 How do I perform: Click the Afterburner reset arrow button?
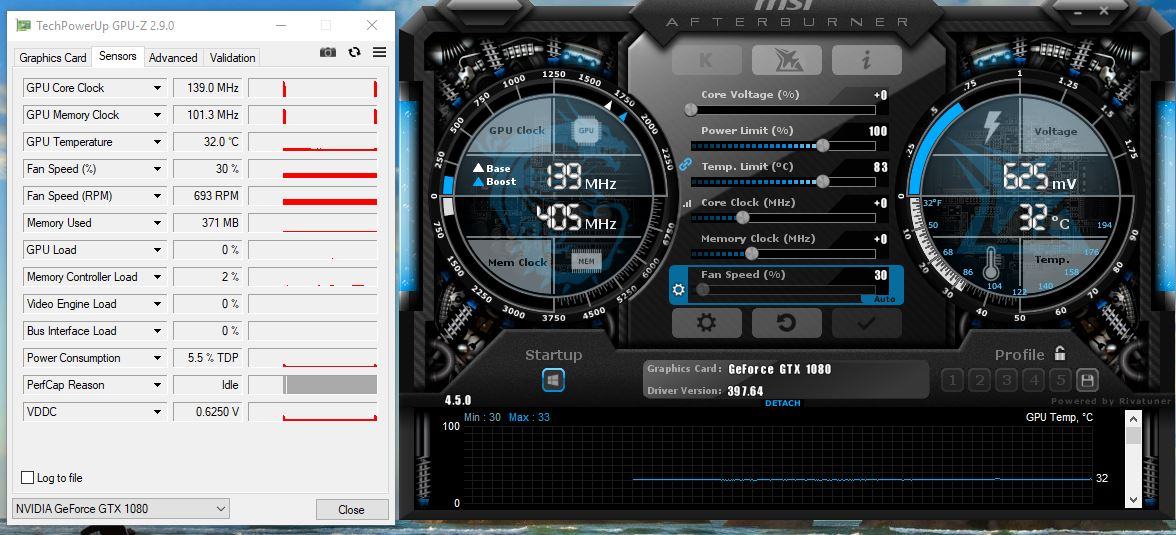pyautogui.click(x=787, y=323)
